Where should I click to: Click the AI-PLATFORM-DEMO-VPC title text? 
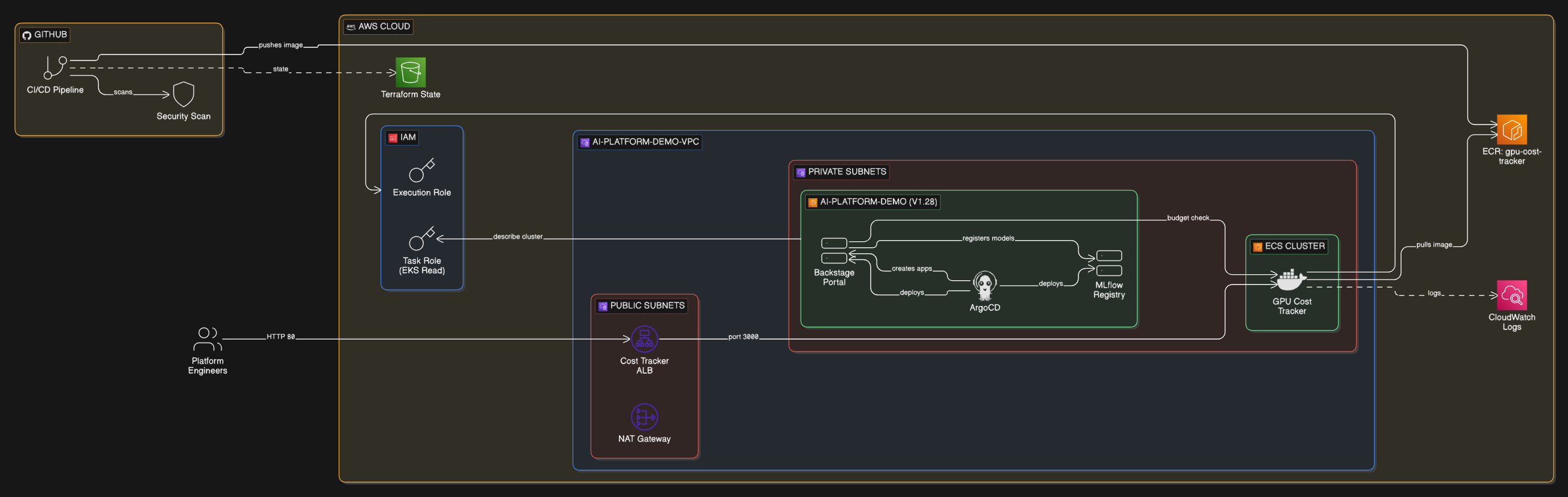(x=646, y=142)
